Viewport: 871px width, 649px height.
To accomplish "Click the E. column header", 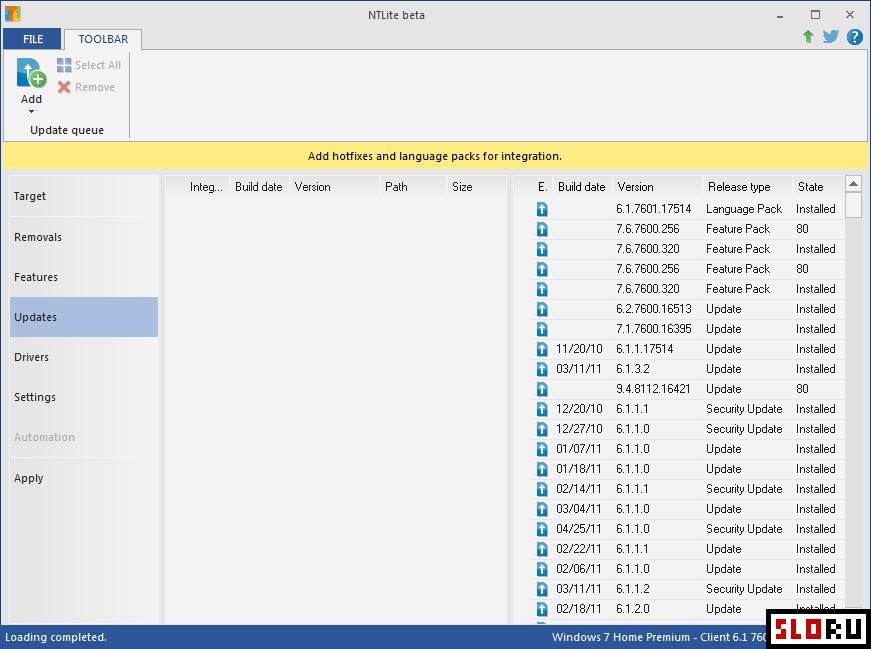I will (543, 187).
